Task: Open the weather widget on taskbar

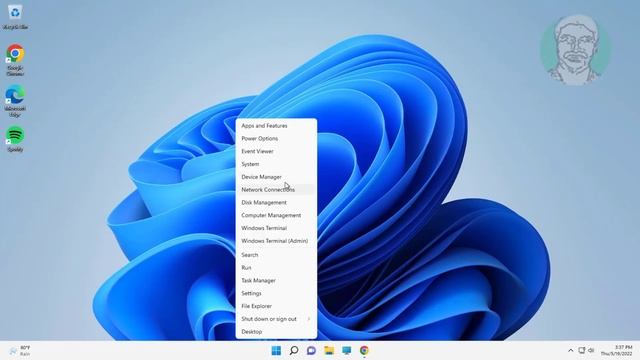Action: point(20,350)
